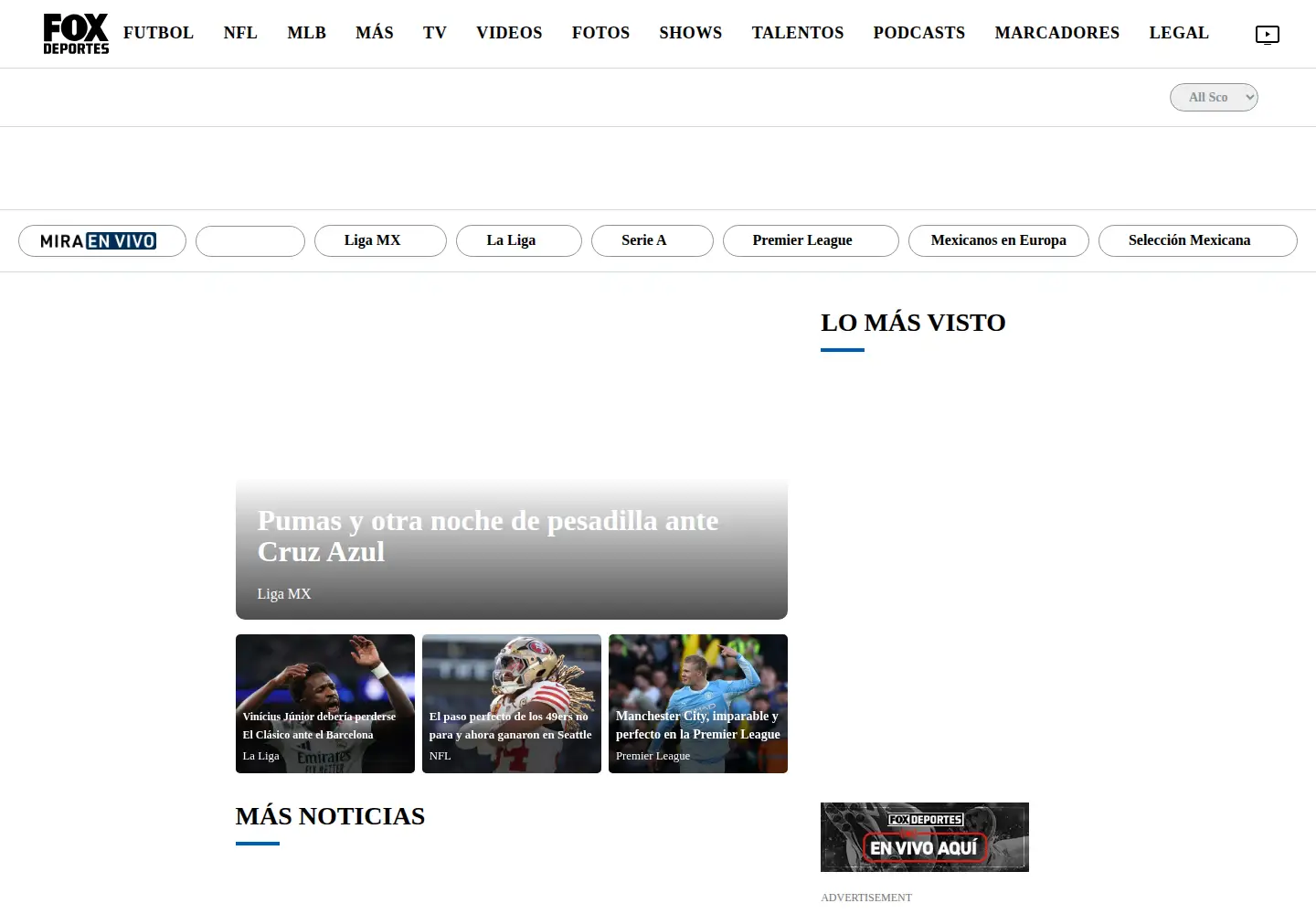Choose the Premier League pill
This screenshot has height=914, width=1316.
click(x=811, y=241)
